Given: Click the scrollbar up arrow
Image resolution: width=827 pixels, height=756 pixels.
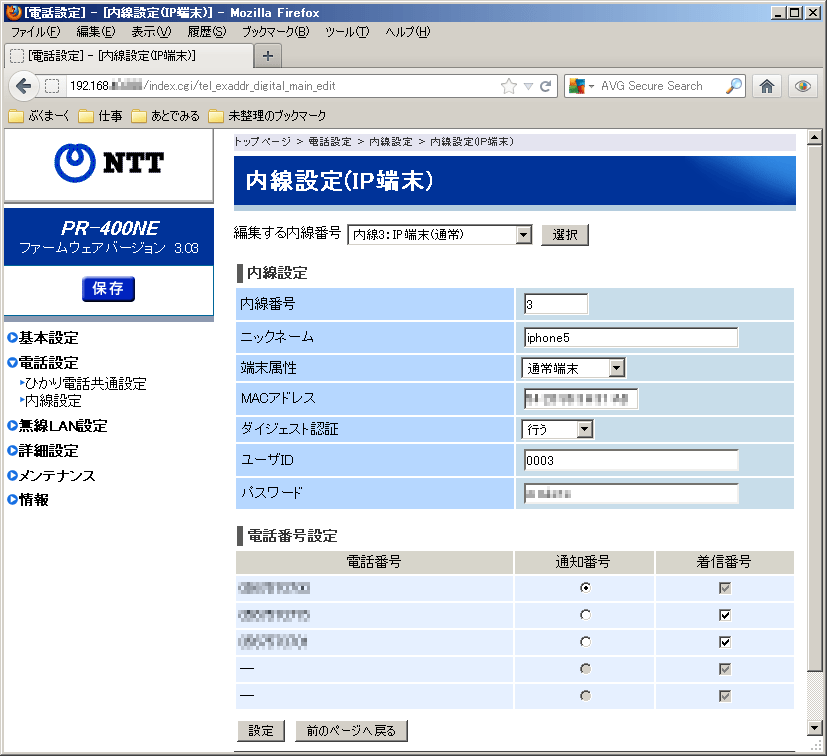Looking at the screenshot, I should [x=814, y=138].
